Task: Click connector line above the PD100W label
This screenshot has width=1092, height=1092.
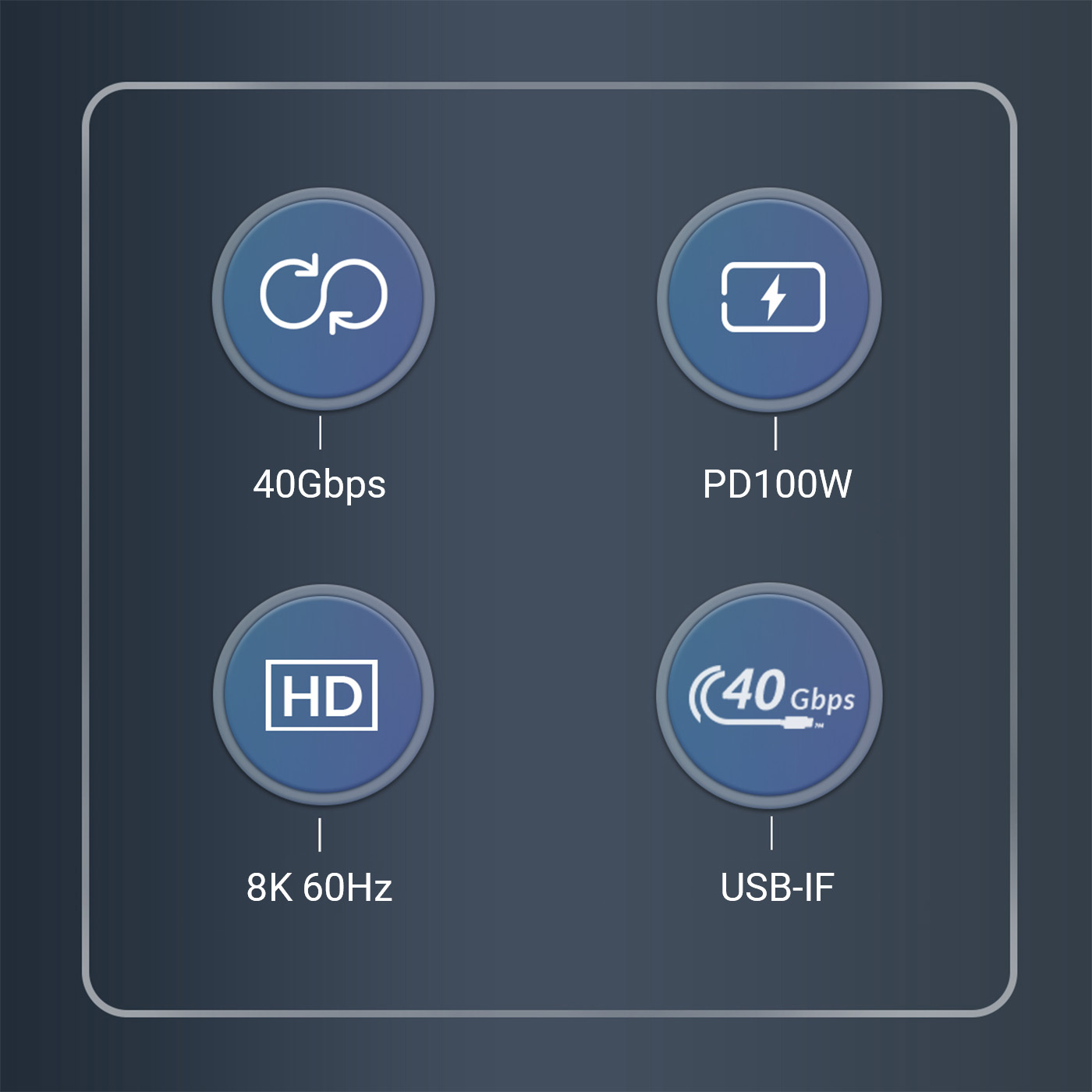Action: 775,433
